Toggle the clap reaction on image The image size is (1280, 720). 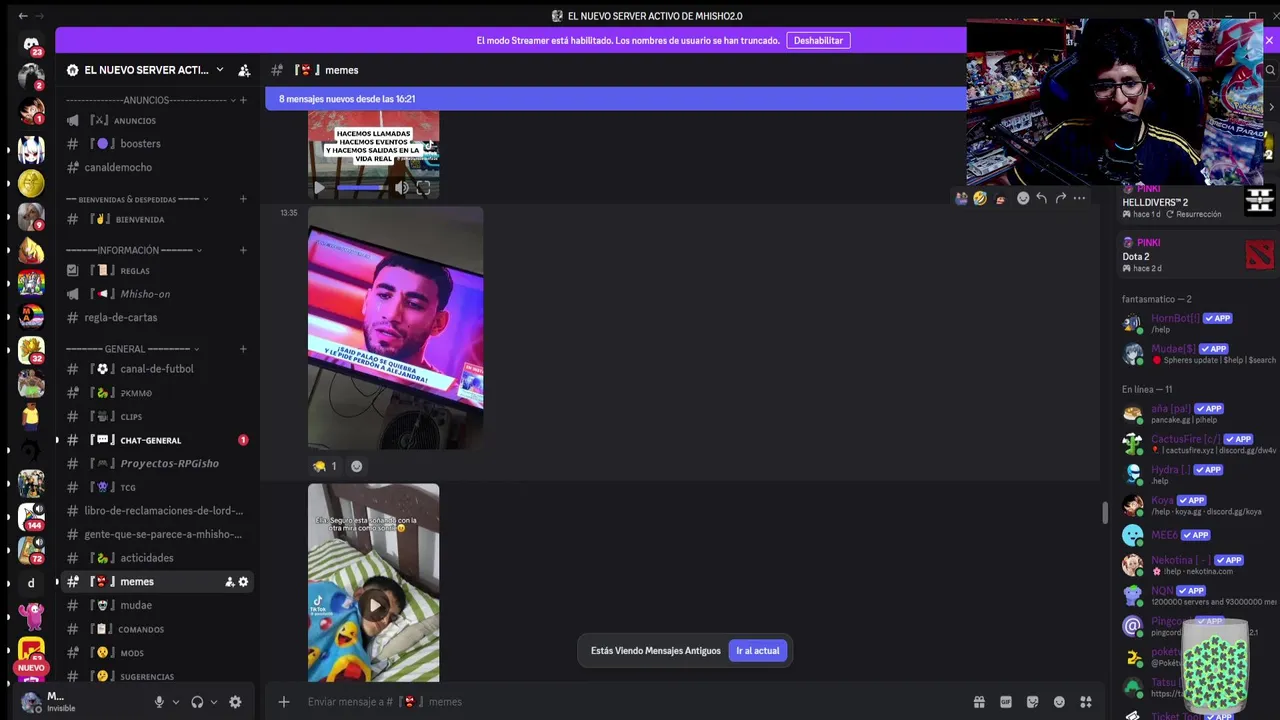pyautogui.click(x=325, y=466)
